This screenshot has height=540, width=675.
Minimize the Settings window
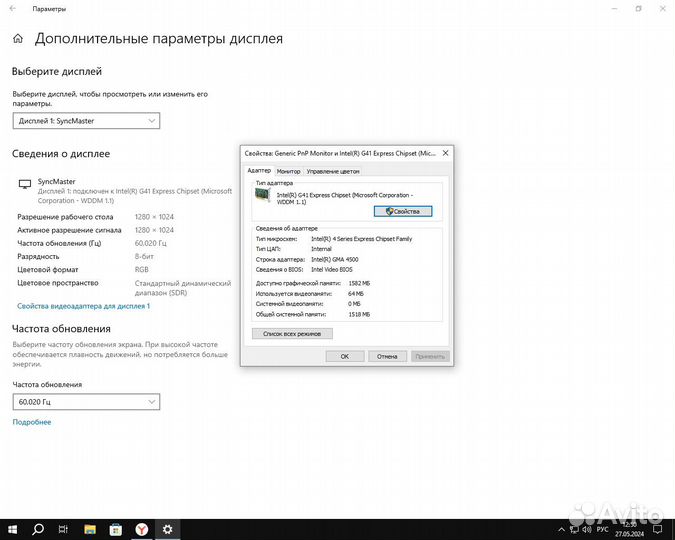click(x=615, y=9)
